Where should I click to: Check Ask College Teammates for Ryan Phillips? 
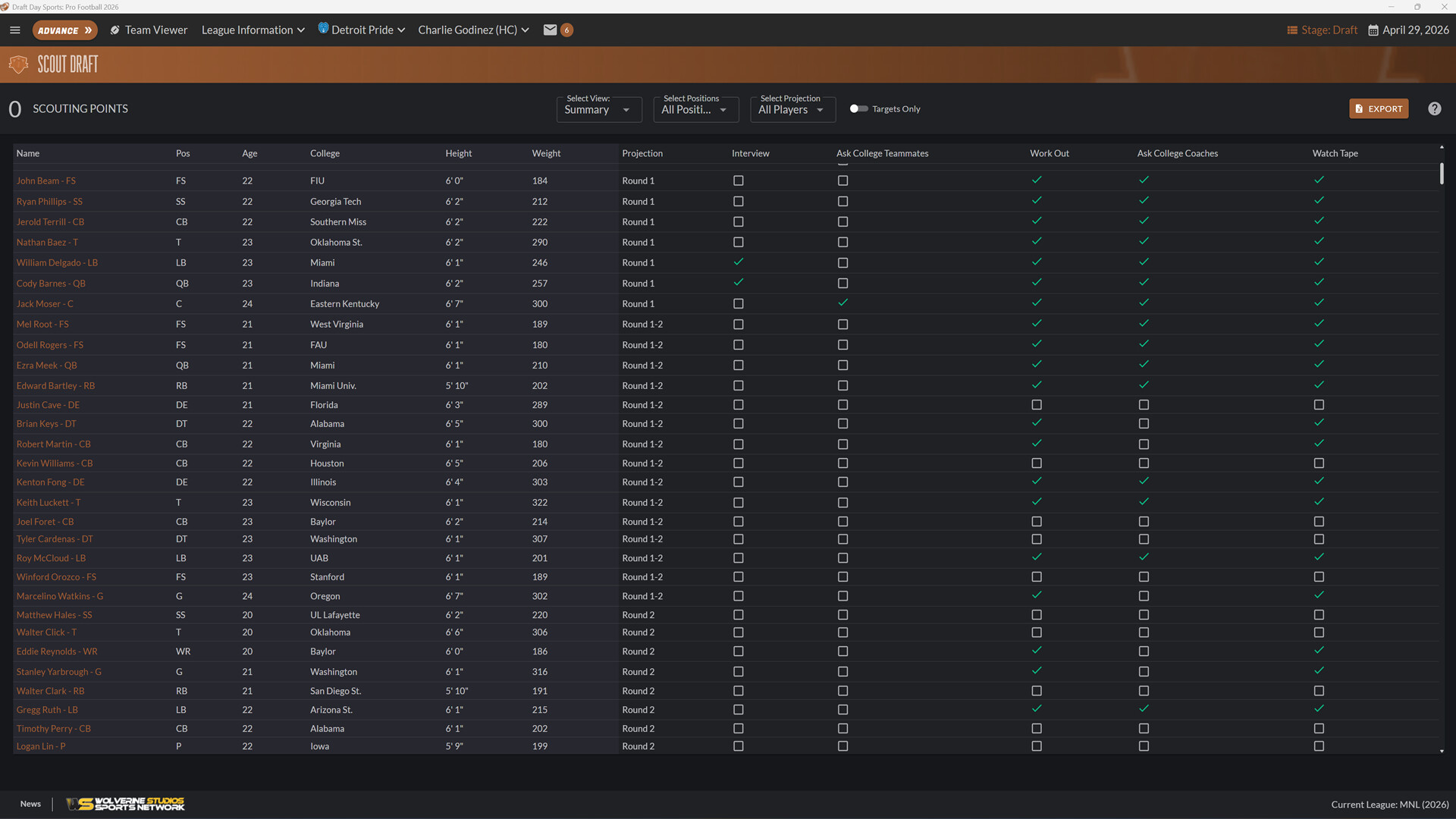(843, 201)
